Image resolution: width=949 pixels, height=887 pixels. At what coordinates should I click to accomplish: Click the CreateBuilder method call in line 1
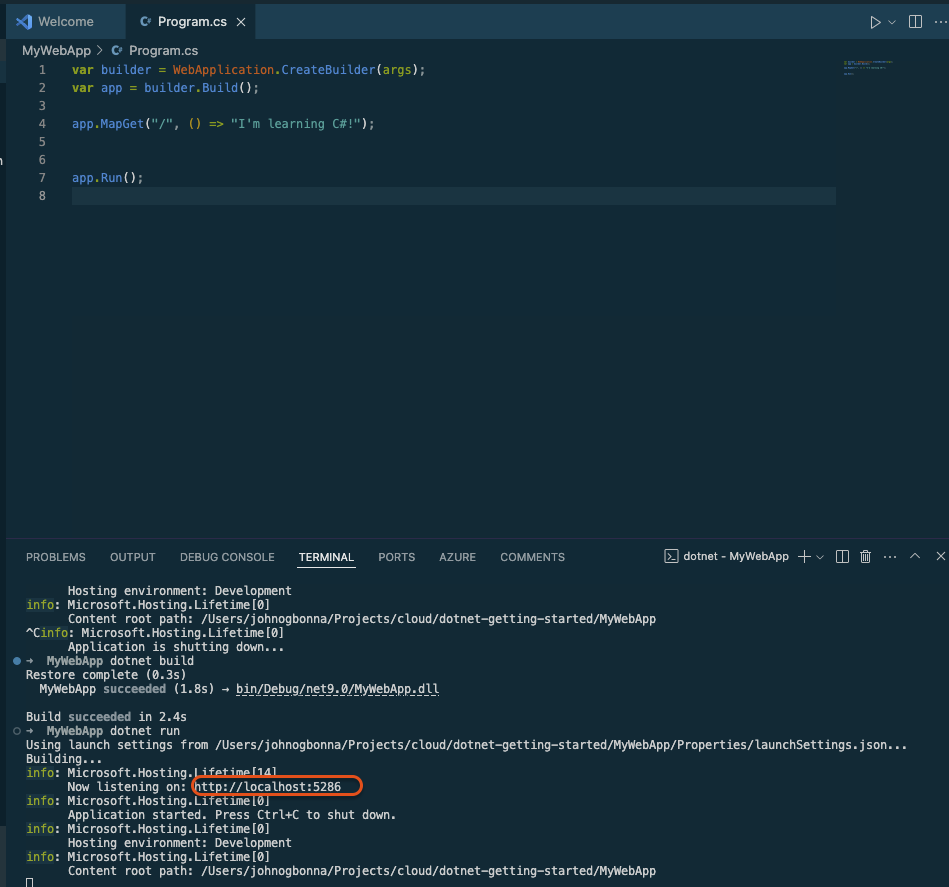click(x=328, y=70)
